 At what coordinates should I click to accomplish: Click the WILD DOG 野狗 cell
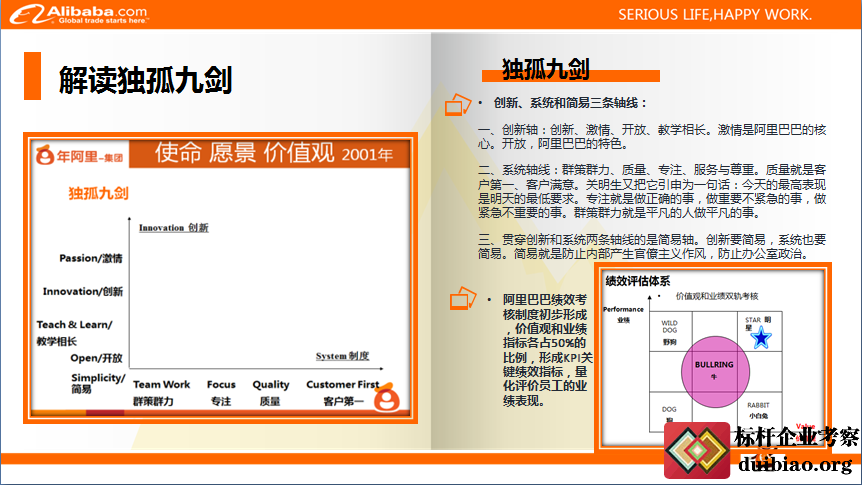click(670, 332)
